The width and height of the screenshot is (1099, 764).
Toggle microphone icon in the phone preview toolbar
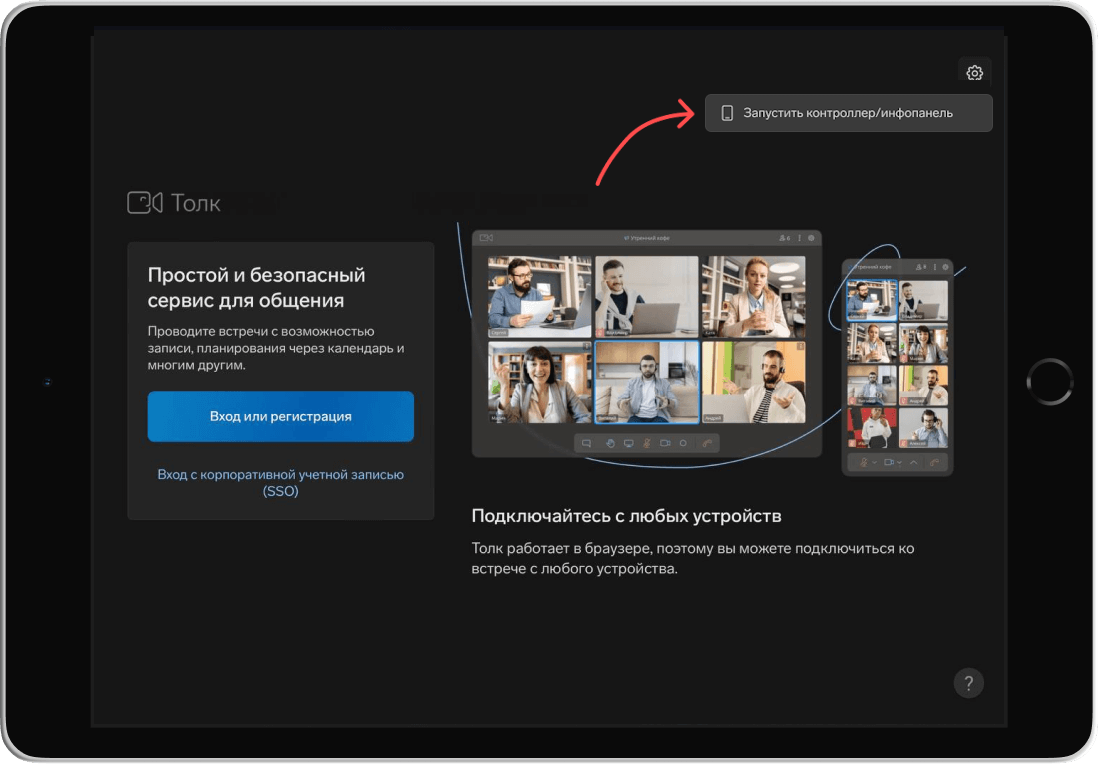click(863, 463)
